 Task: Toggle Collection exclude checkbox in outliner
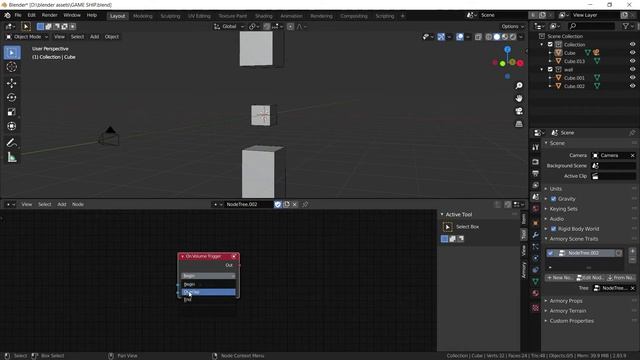coord(550,44)
